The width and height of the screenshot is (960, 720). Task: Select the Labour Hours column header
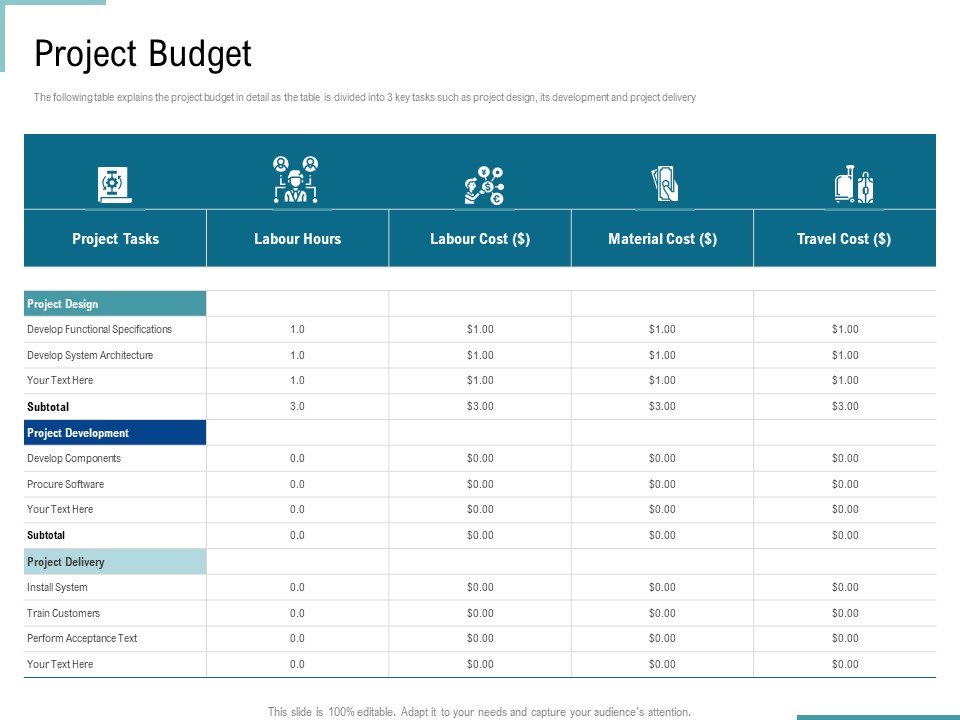pos(298,239)
